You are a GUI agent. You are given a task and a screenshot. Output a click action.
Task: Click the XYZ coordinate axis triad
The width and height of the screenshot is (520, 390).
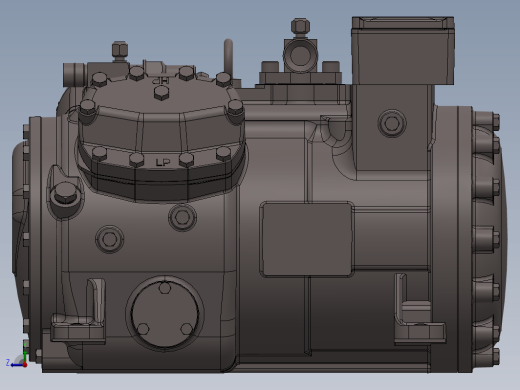click(17, 355)
